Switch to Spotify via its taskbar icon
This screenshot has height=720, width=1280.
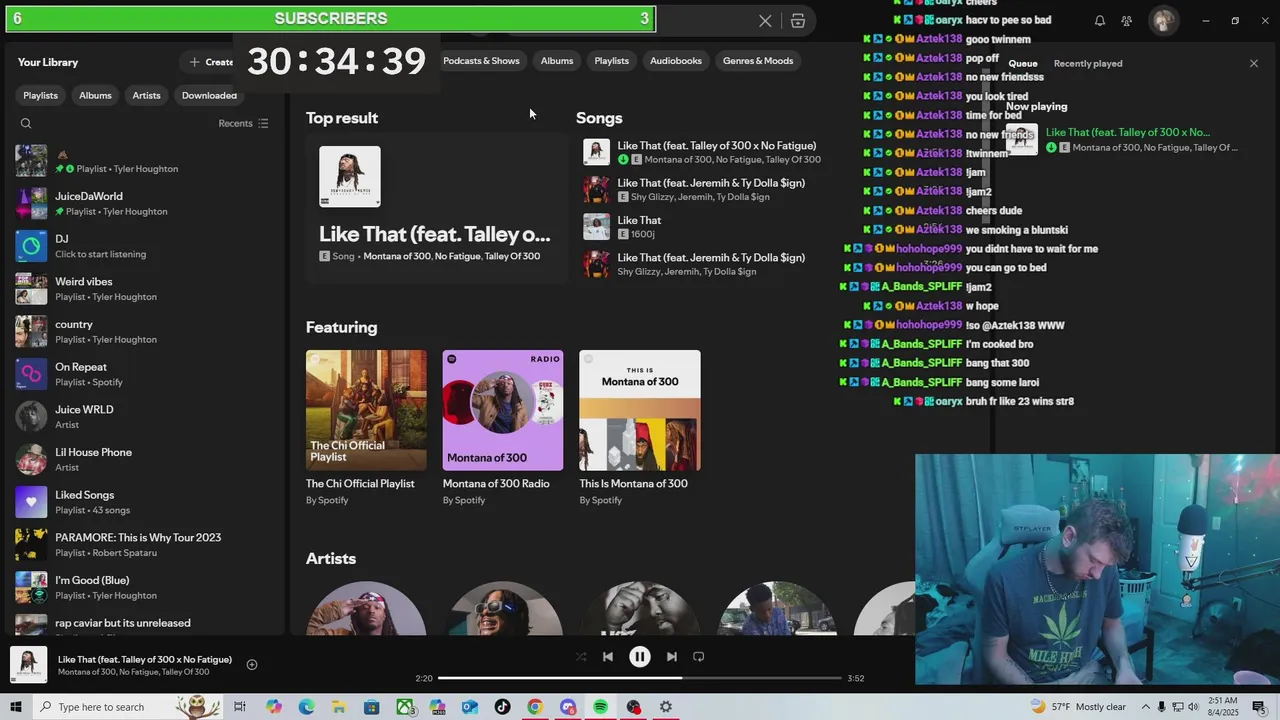pyautogui.click(x=600, y=707)
